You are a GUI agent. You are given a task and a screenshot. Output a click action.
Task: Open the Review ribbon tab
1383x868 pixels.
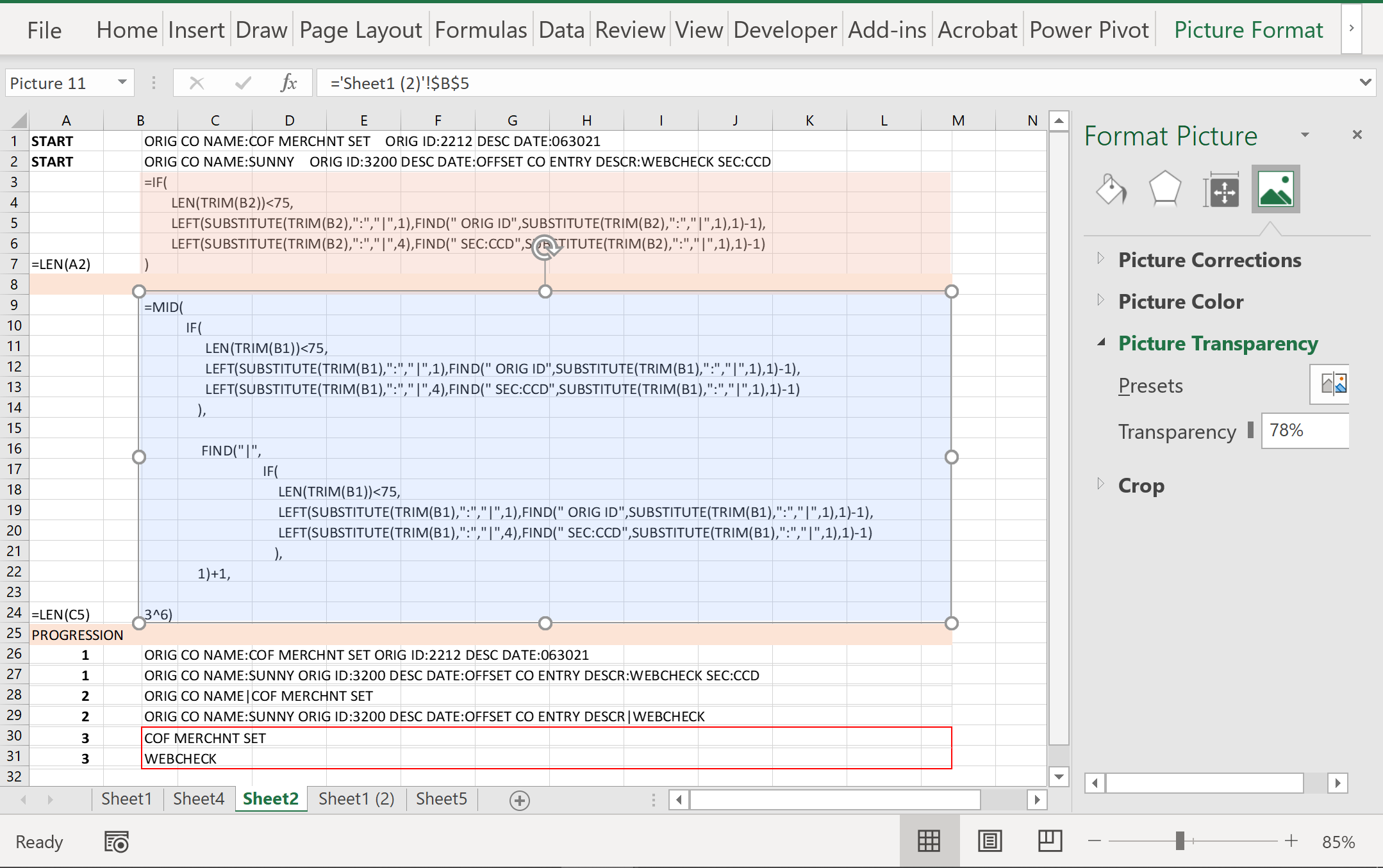(x=630, y=30)
